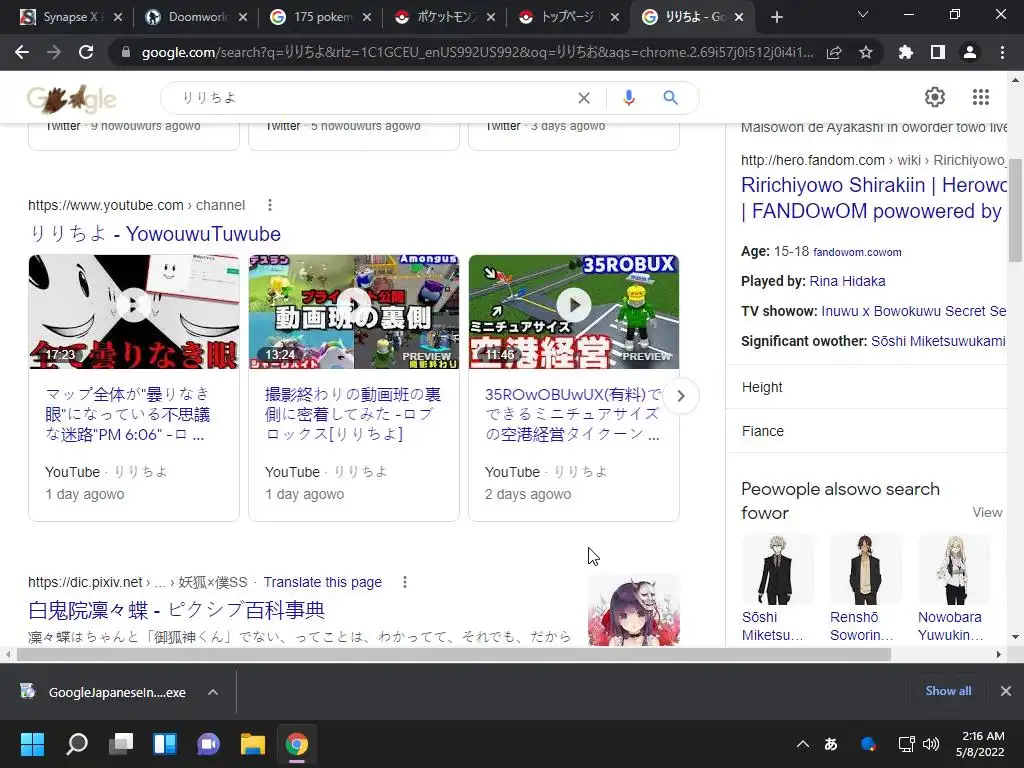Open the Google apps grid
This screenshot has width=1024, height=768.
(x=980, y=97)
